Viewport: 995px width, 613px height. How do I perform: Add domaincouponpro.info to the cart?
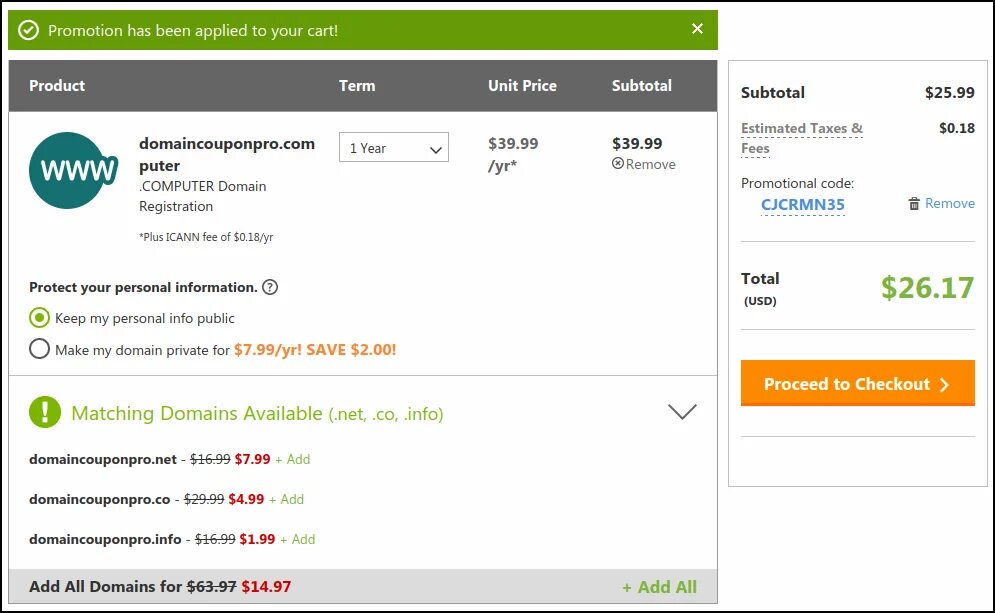pyautogui.click(x=297, y=539)
